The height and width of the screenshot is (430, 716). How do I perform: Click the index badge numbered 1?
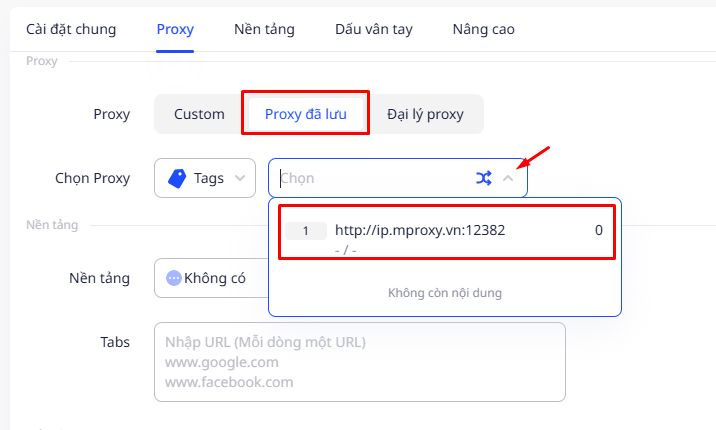306,231
